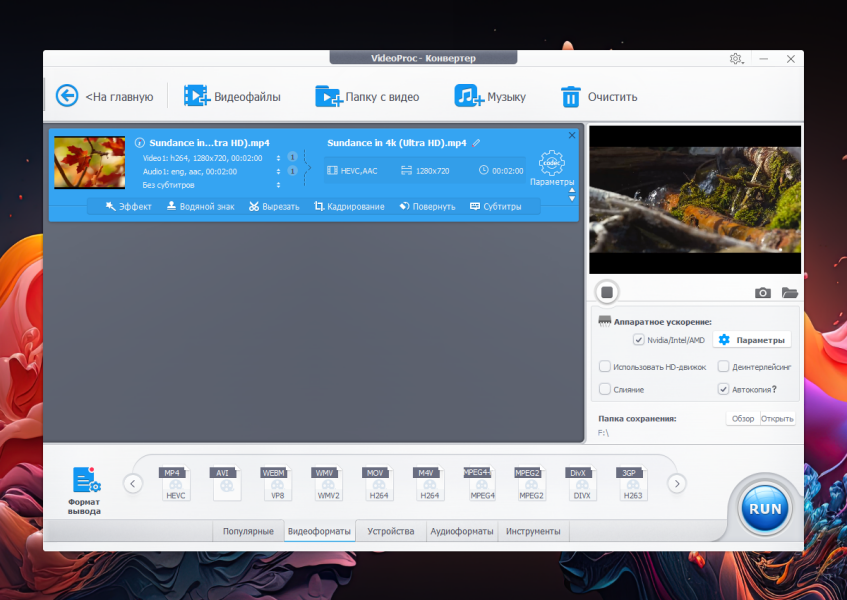This screenshot has width=847, height=600.
Task: Open the Эффект tool
Action: 128,206
